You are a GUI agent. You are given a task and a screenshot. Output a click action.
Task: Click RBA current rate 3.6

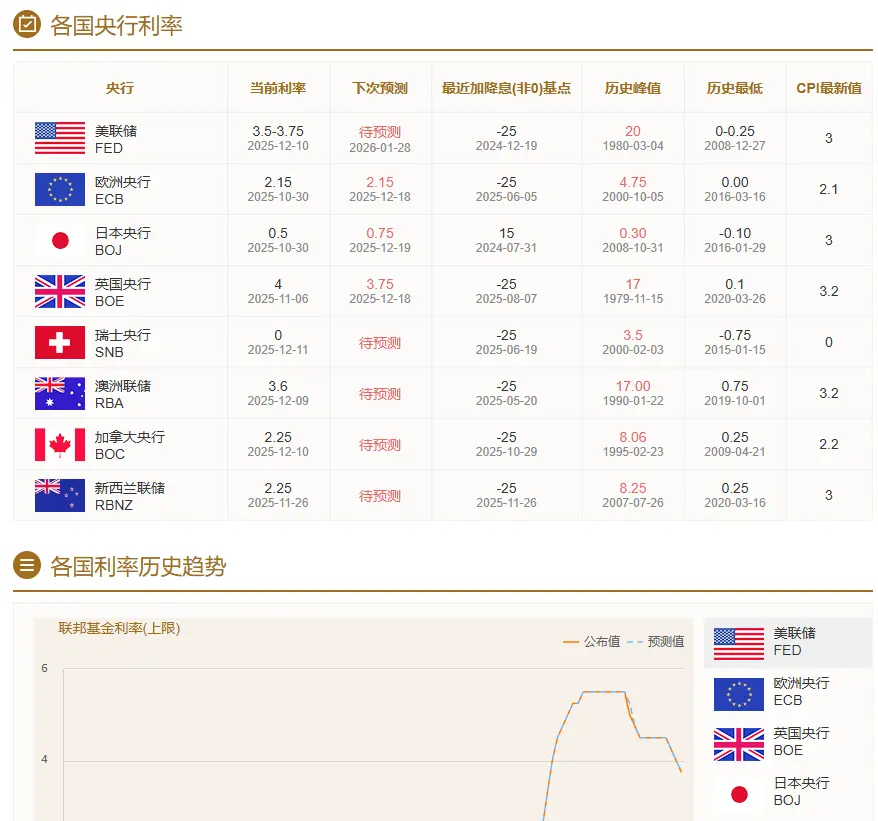pyautogui.click(x=278, y=386)
